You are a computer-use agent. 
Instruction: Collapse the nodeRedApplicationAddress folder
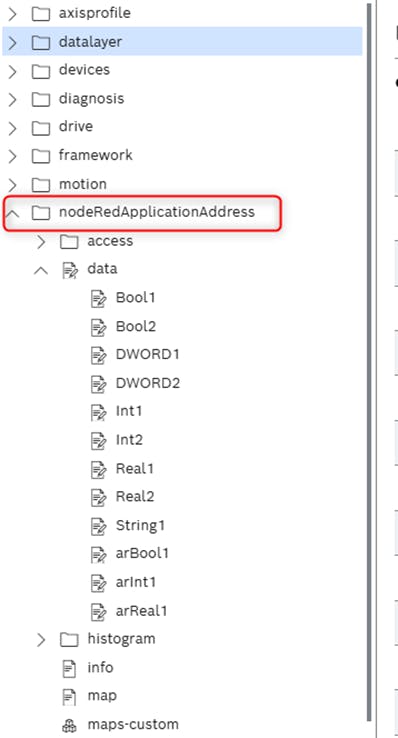(13, 214)
